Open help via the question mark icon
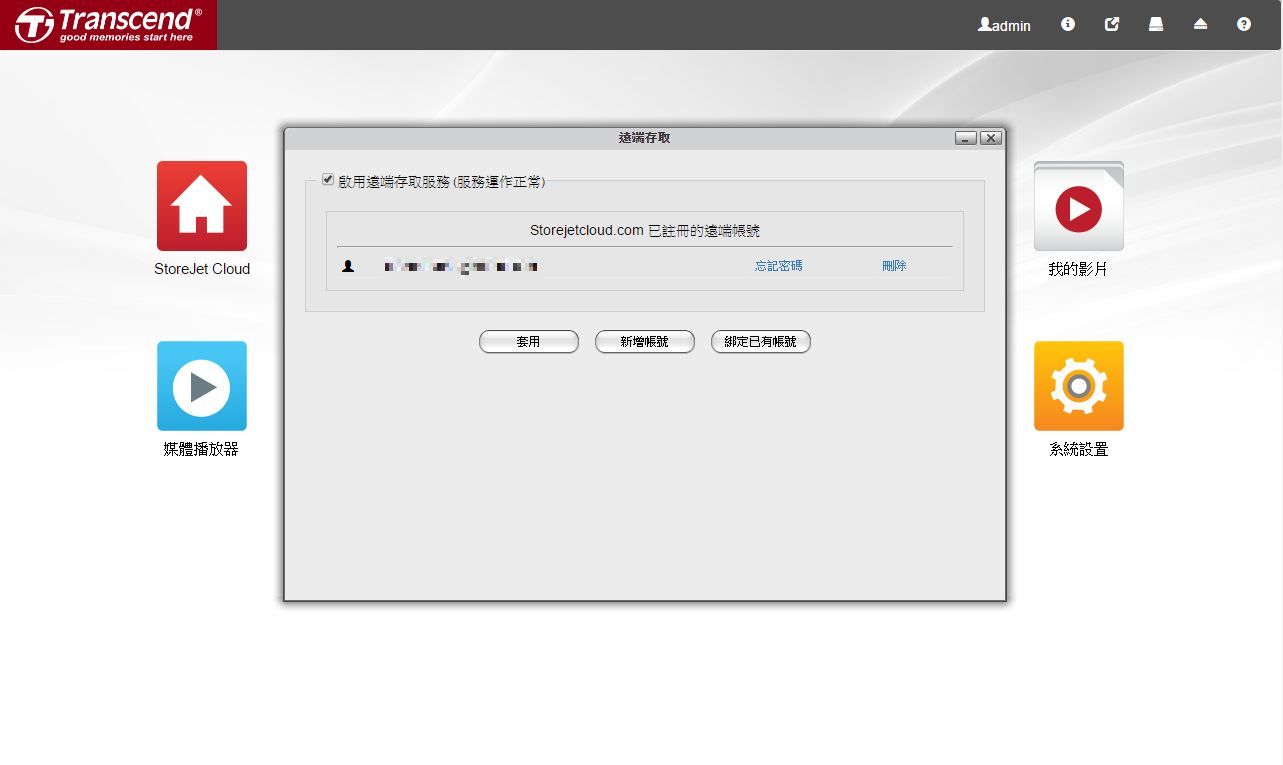 tap(1244, 24)
